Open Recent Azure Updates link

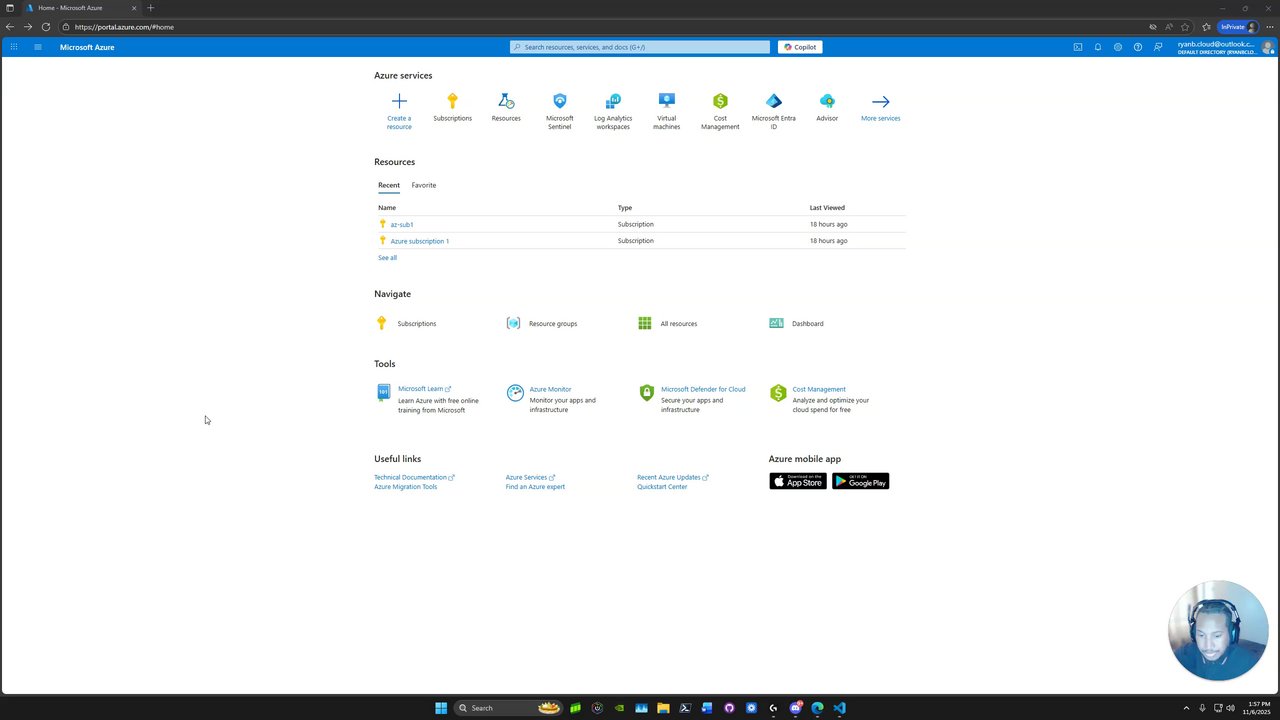(x=673, y=478)
